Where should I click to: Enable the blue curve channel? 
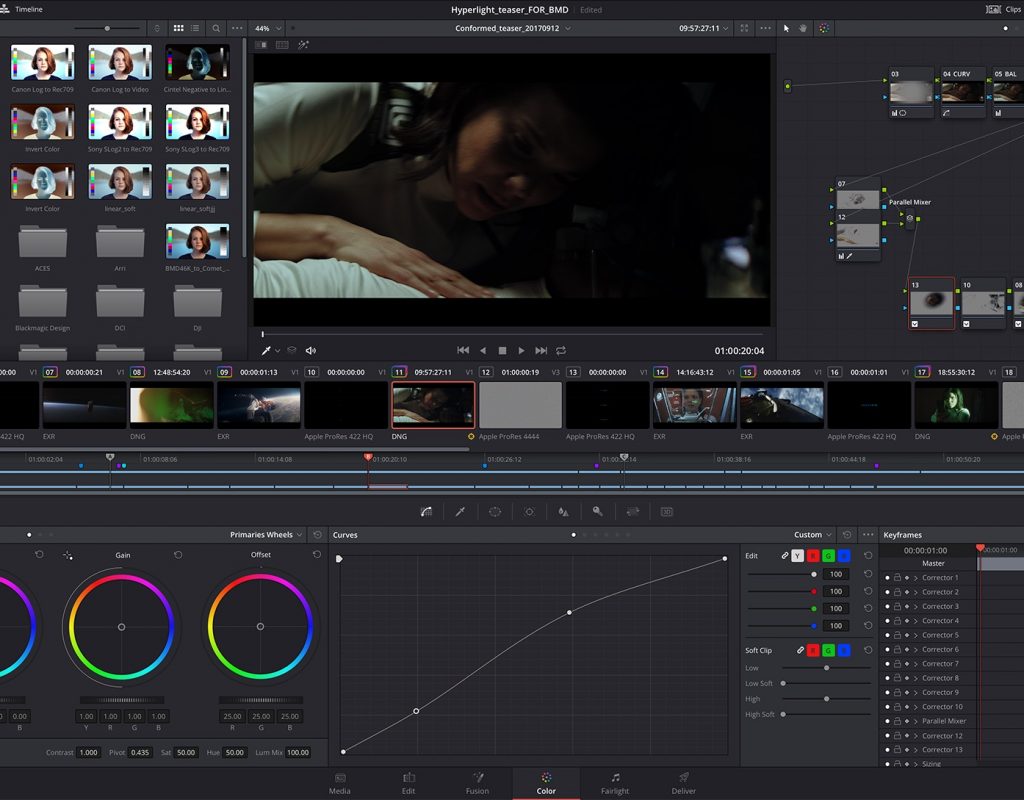point(844,556)
